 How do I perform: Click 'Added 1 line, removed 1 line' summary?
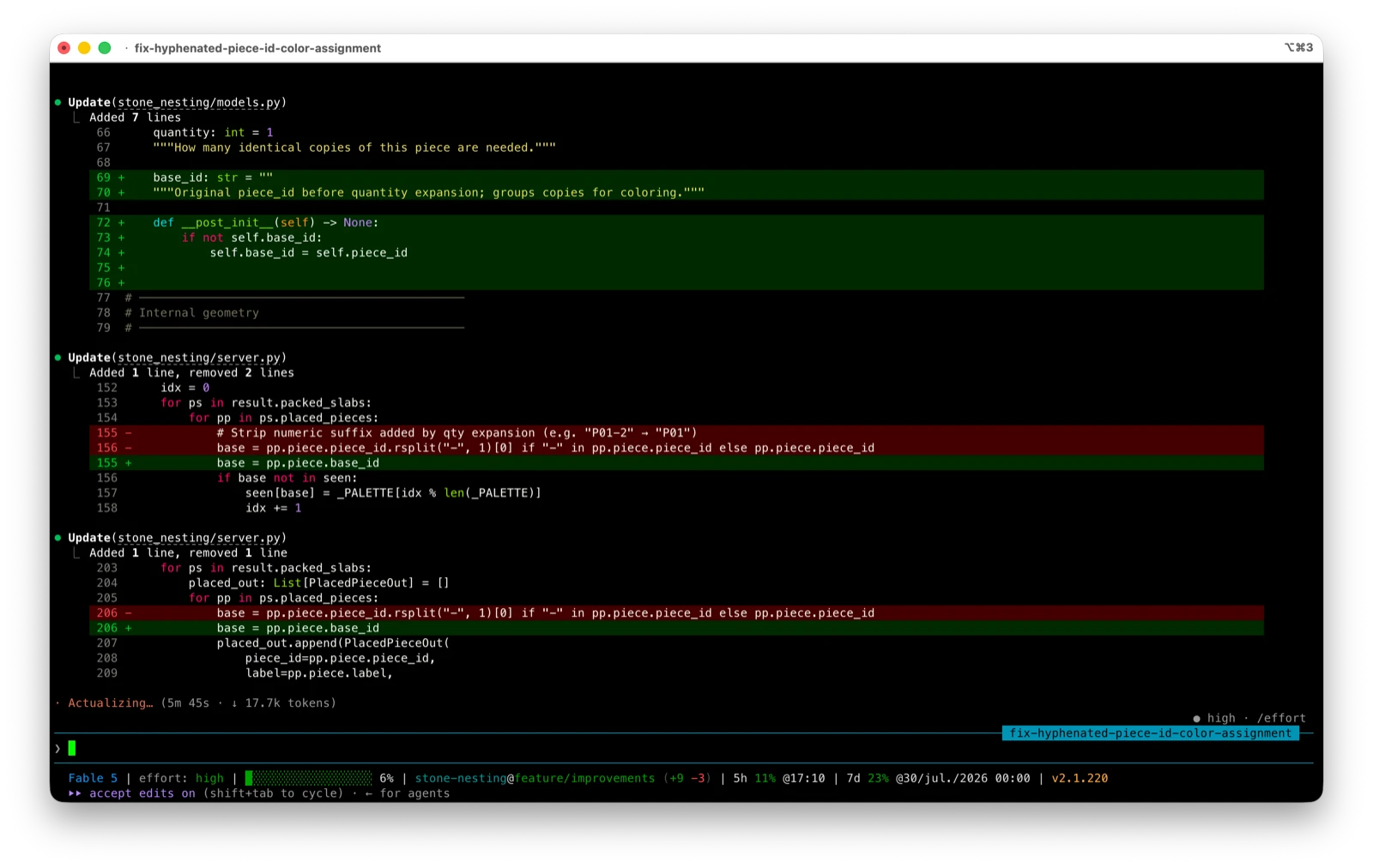[x=188, y=553]
